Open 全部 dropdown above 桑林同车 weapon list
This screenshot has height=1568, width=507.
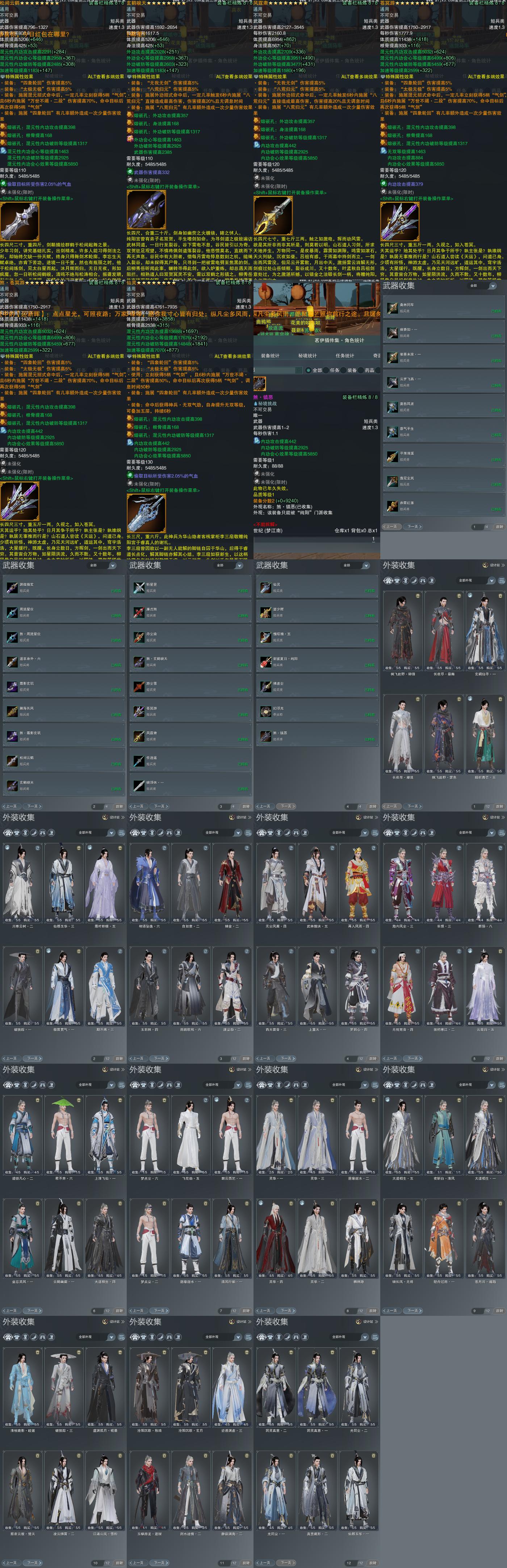pyautogui.click(x=481, y=285)
